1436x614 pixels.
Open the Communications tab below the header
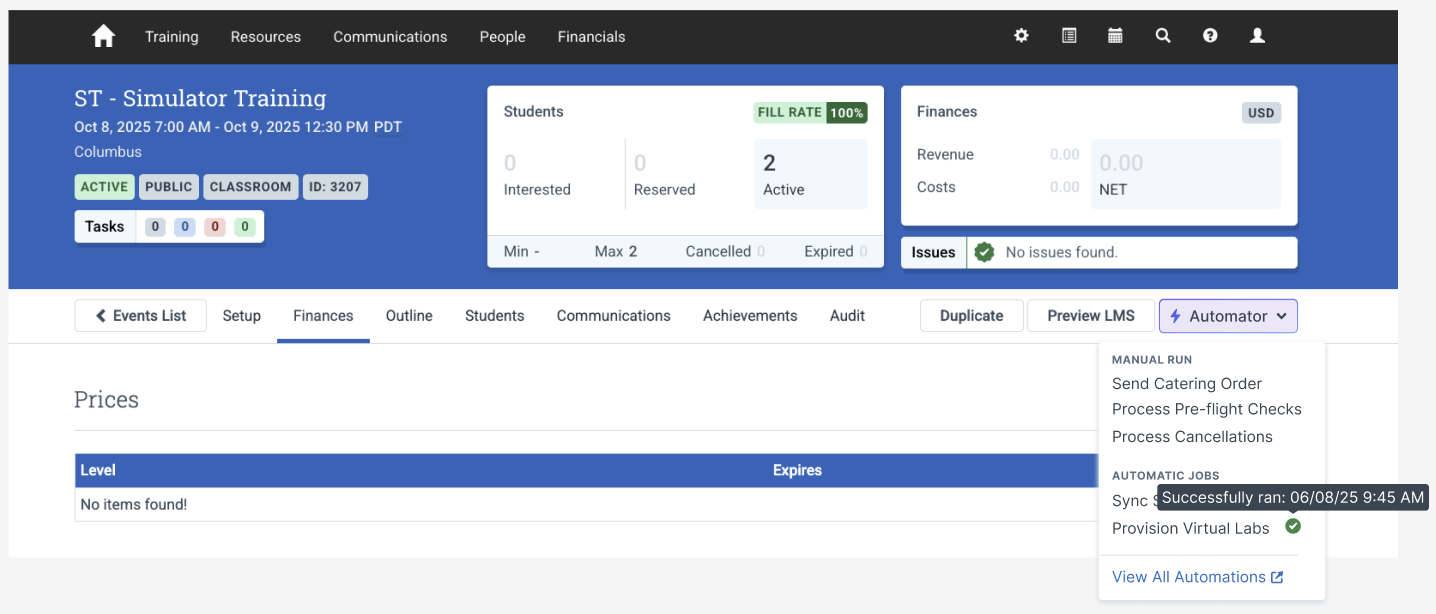pos(613,316)
